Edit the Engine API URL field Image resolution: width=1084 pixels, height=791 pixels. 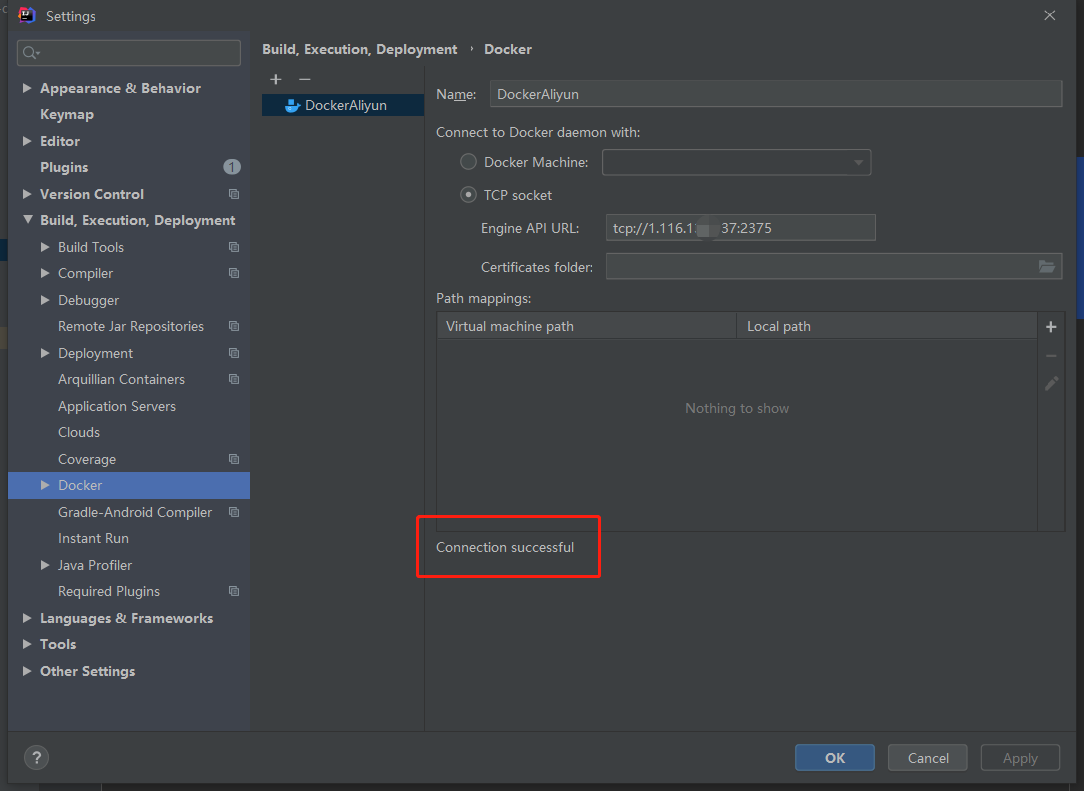[740, 227]
